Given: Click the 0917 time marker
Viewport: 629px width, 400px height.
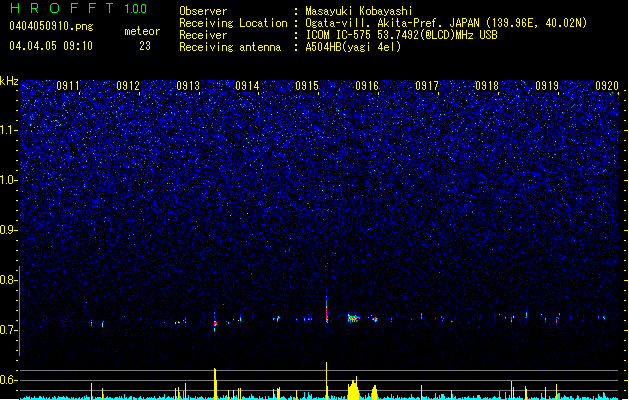Looking at the screenshot, I should click(x=427, y=85).
